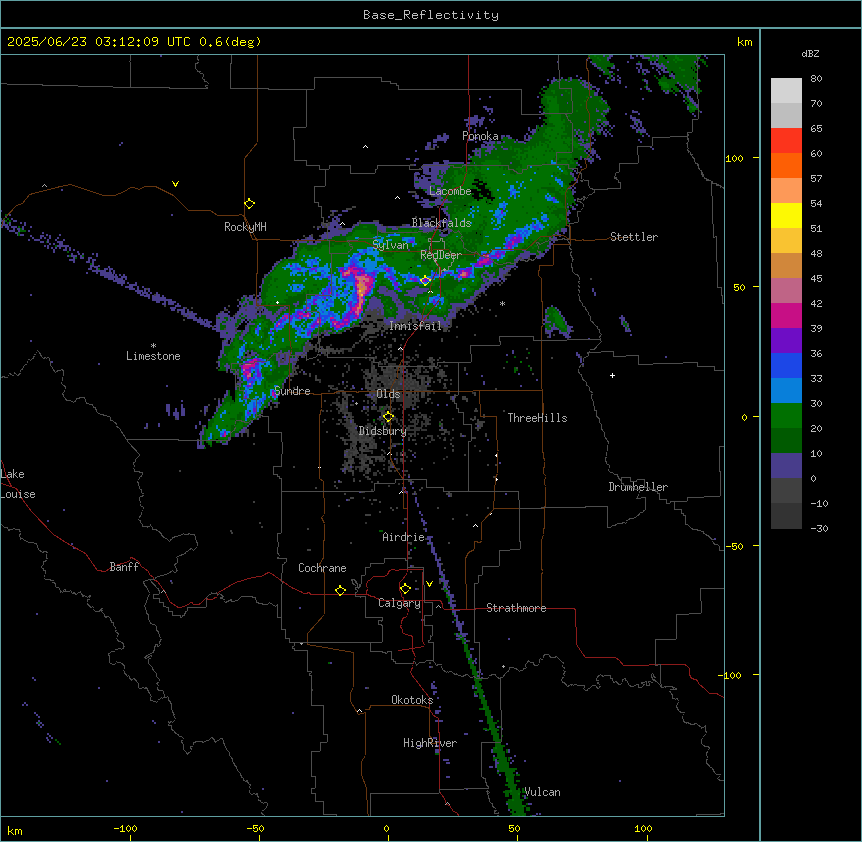This screenshot has height=842, width=862.
Task: Select the Innisfail label
Action: coord(415,326)
